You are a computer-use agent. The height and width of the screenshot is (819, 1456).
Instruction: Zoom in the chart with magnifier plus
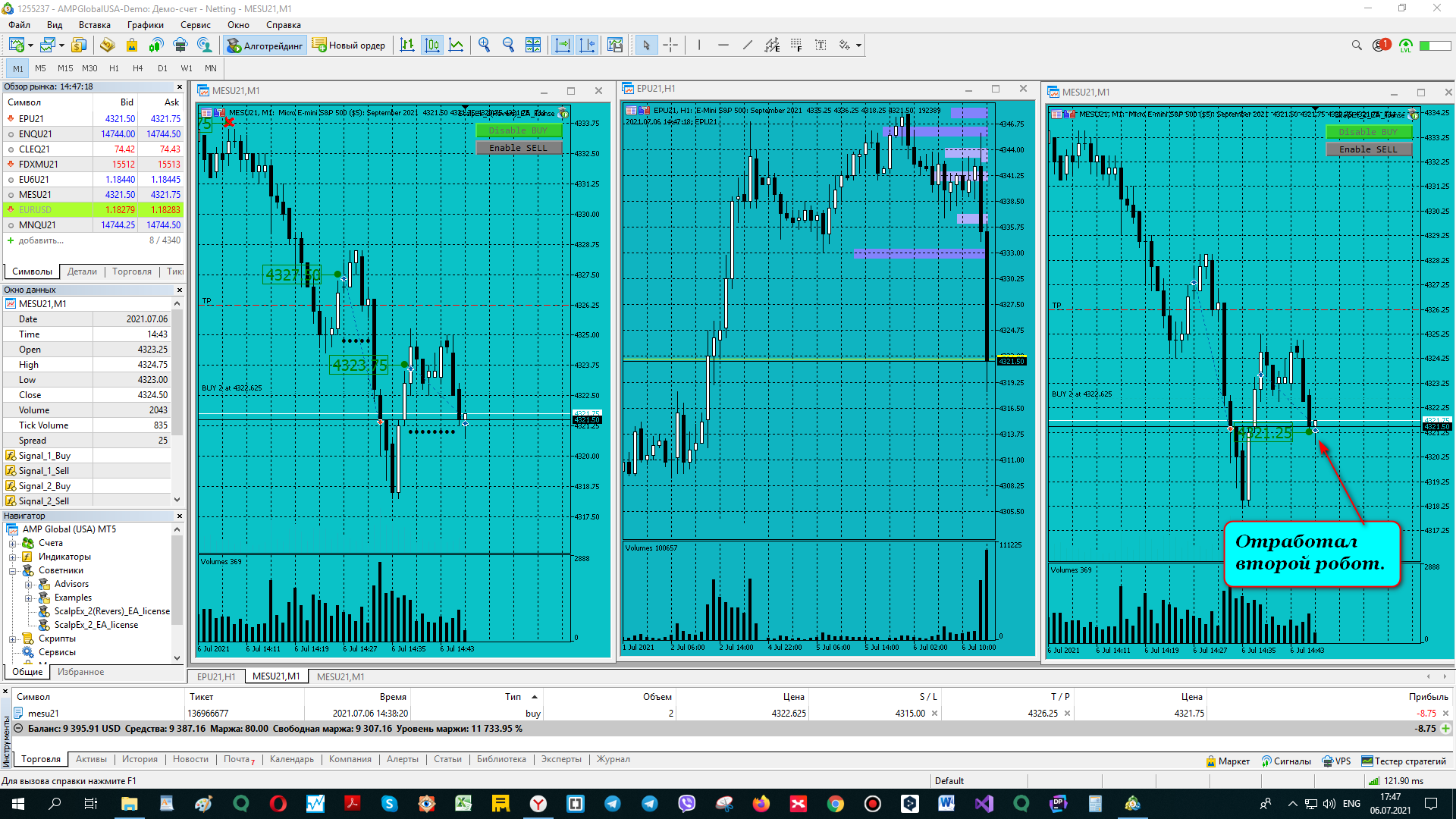484,45
